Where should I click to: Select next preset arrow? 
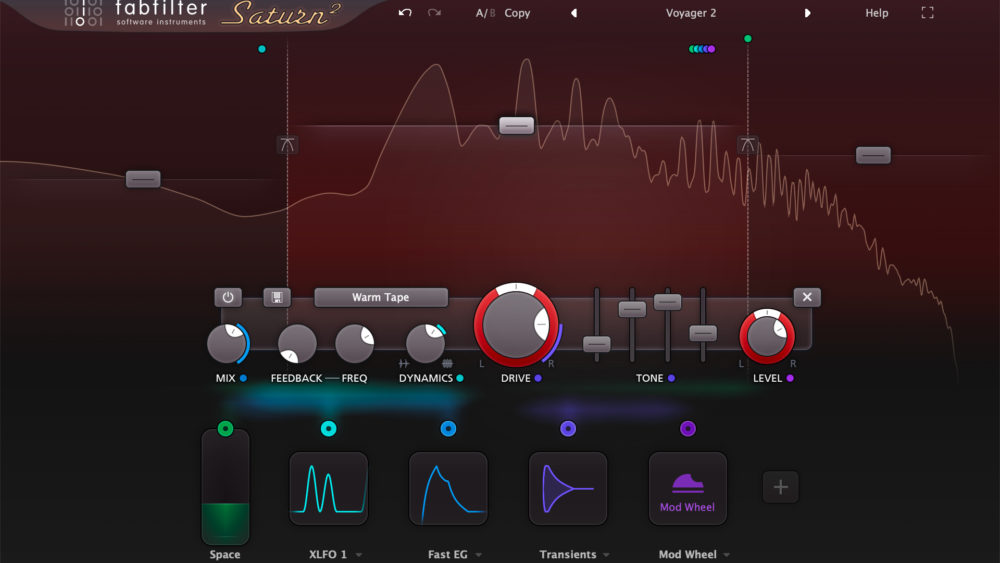click(808, 13)
